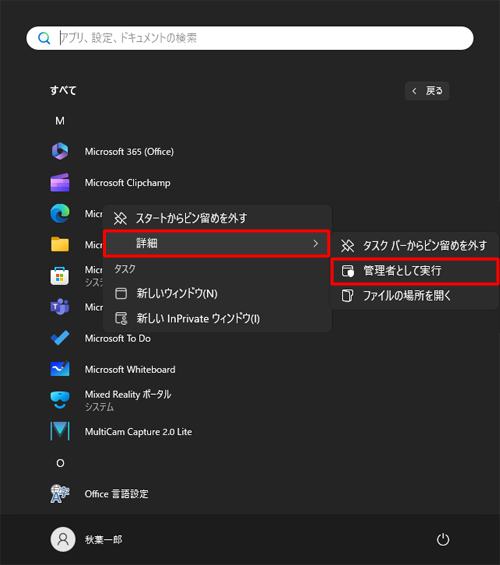Screen dimensions: 500x565
Task: Select 管理者として実行 in the submenu
Action: (x=415, y=271)
